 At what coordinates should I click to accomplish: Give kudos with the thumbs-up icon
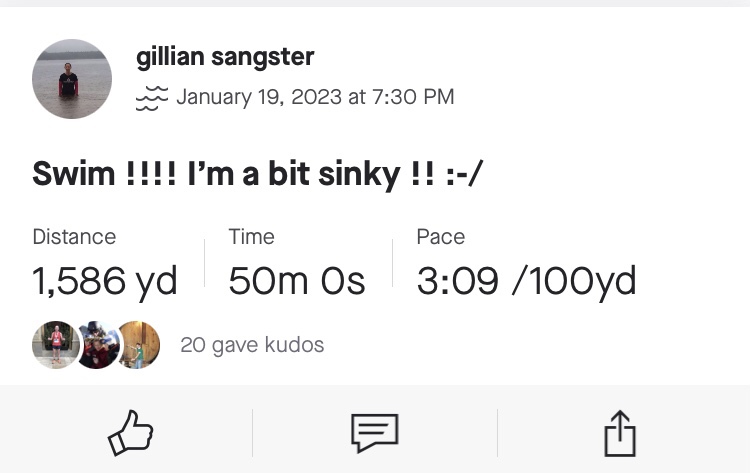point(130,433)
